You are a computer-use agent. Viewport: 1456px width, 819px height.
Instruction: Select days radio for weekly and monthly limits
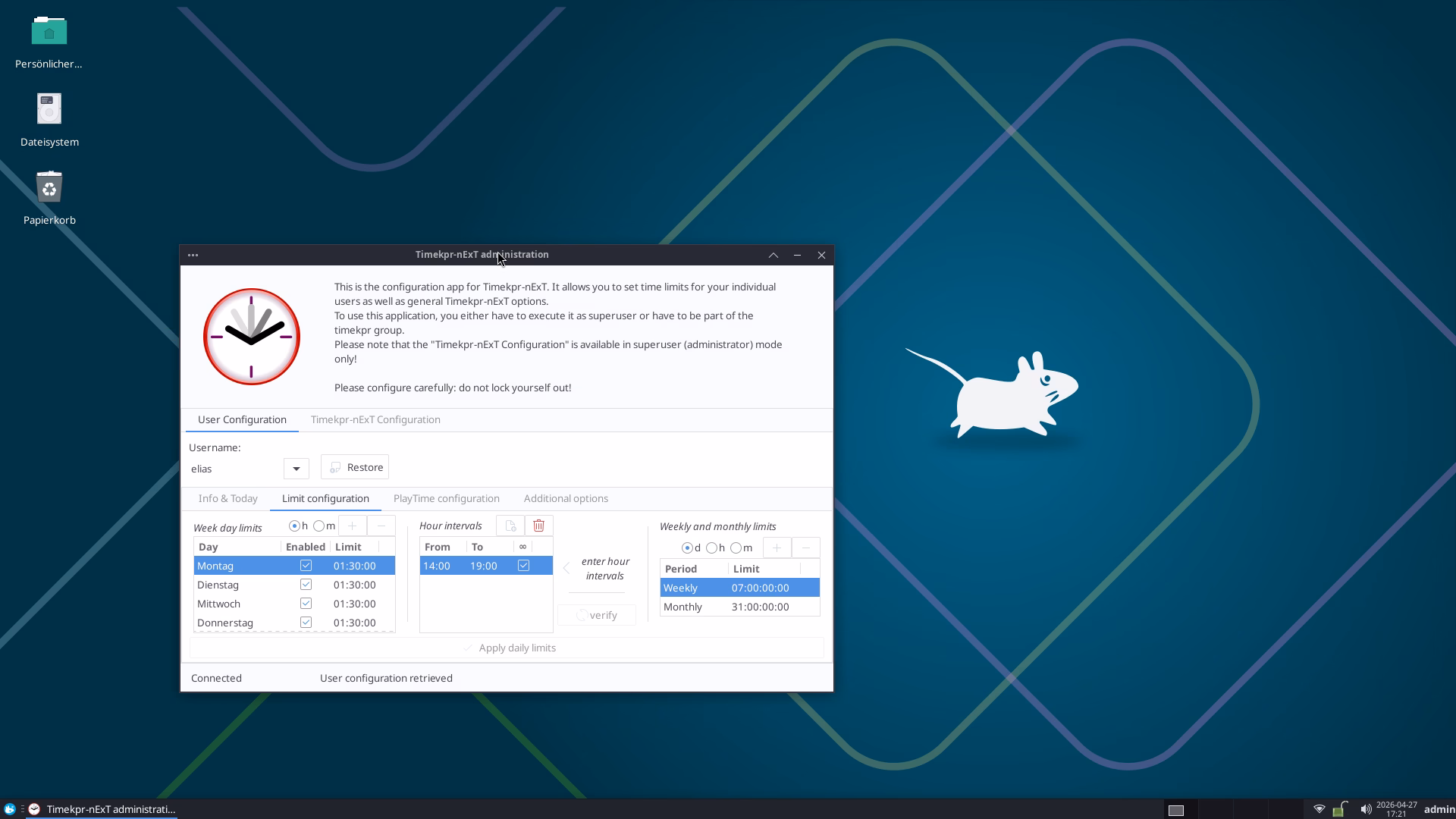691,548
